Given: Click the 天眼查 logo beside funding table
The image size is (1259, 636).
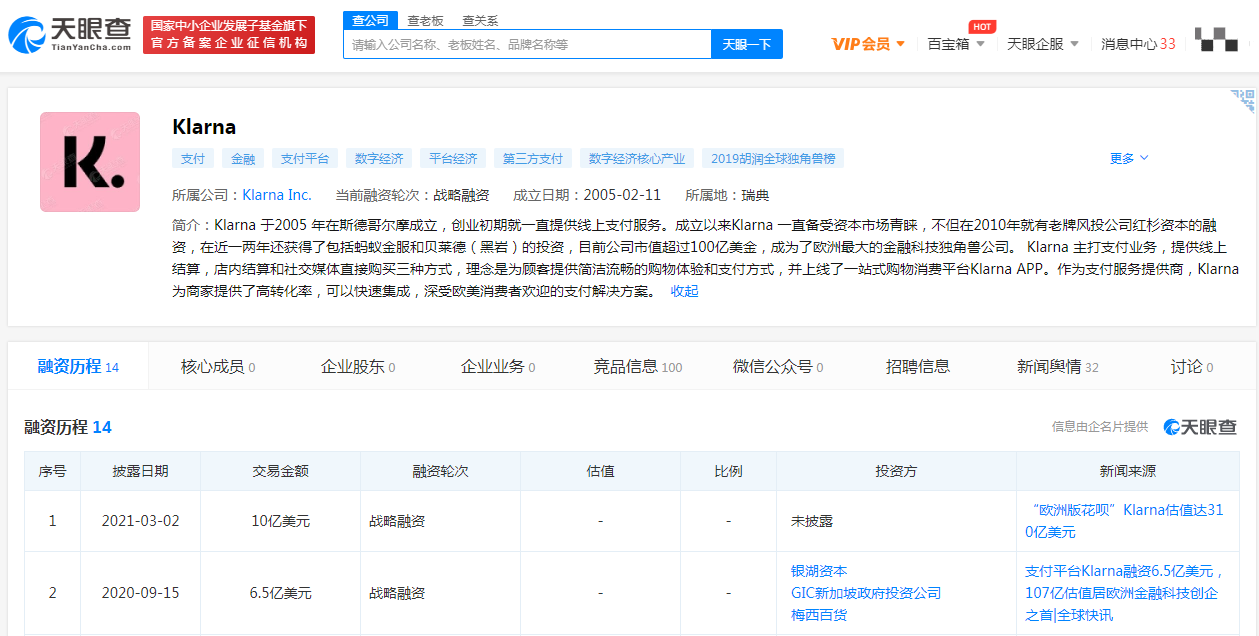Looking at the screenshot, I should 1200,427.
